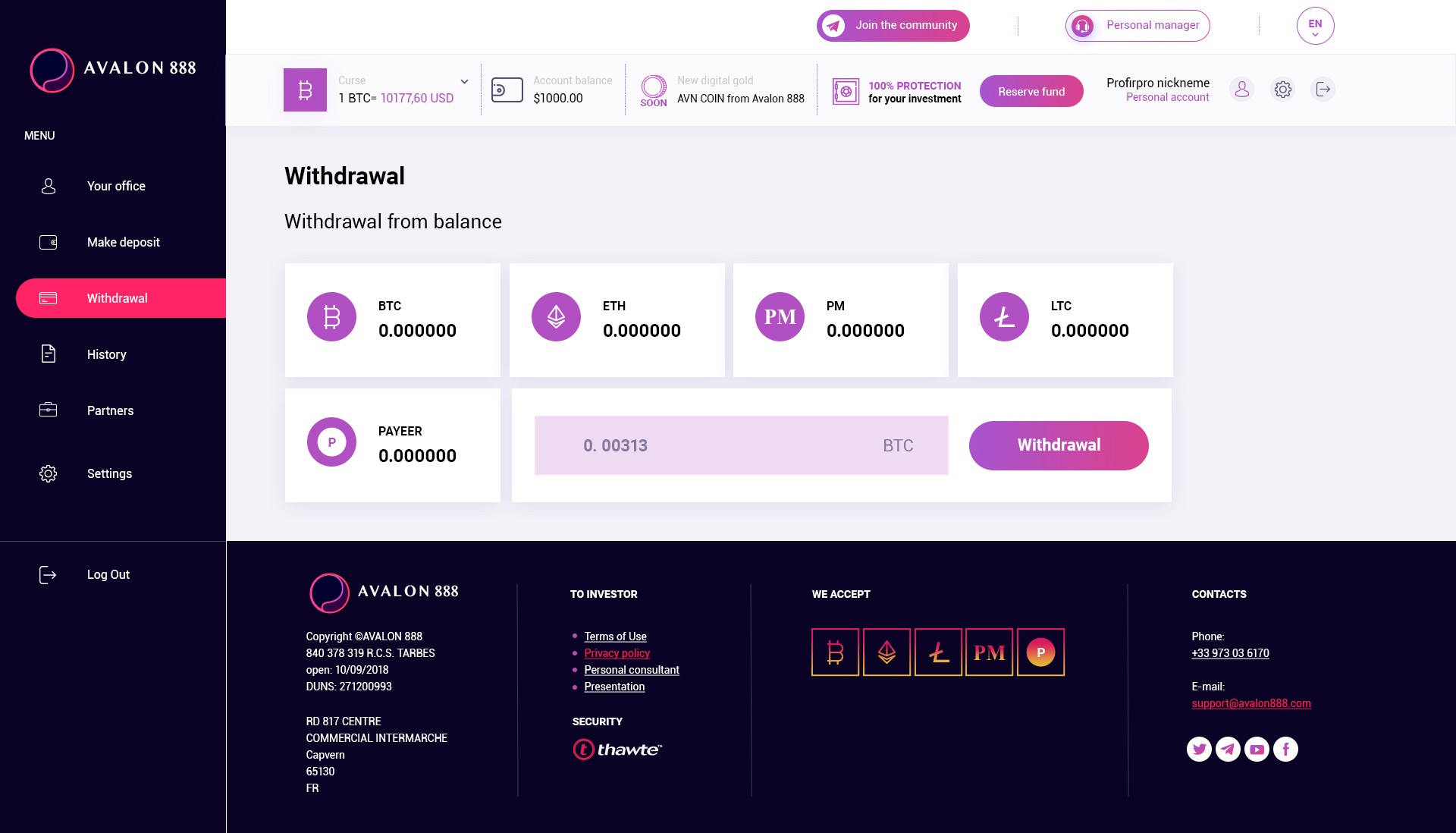Click the PM currency icon
This screenshot has width=1456, height=833.
[x=779, y=316]
